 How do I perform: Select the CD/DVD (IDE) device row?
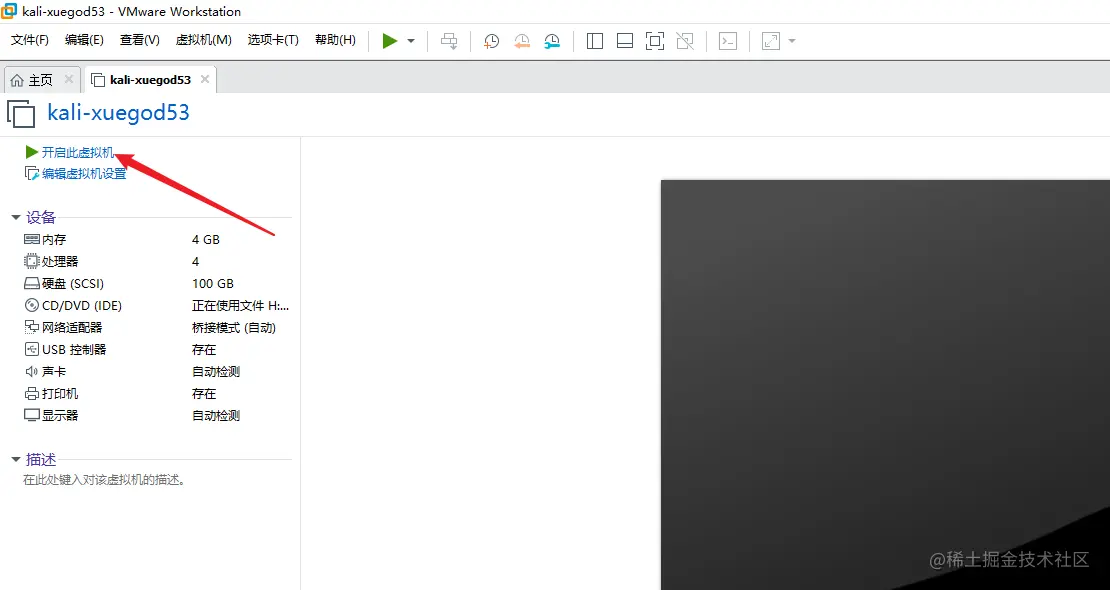tap(157, 305)
